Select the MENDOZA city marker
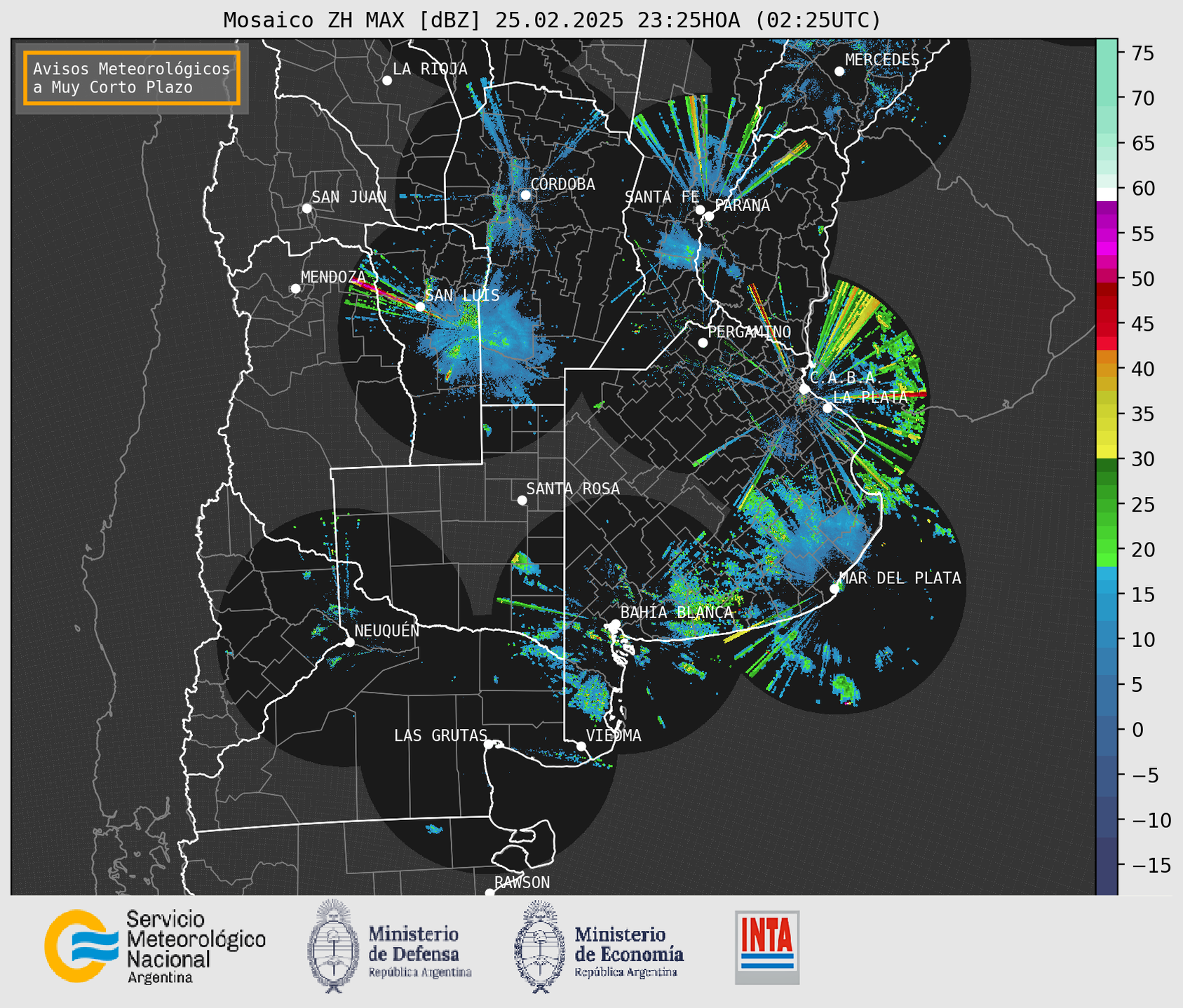The image size is (1183, 1008). (x=295, y=289)
